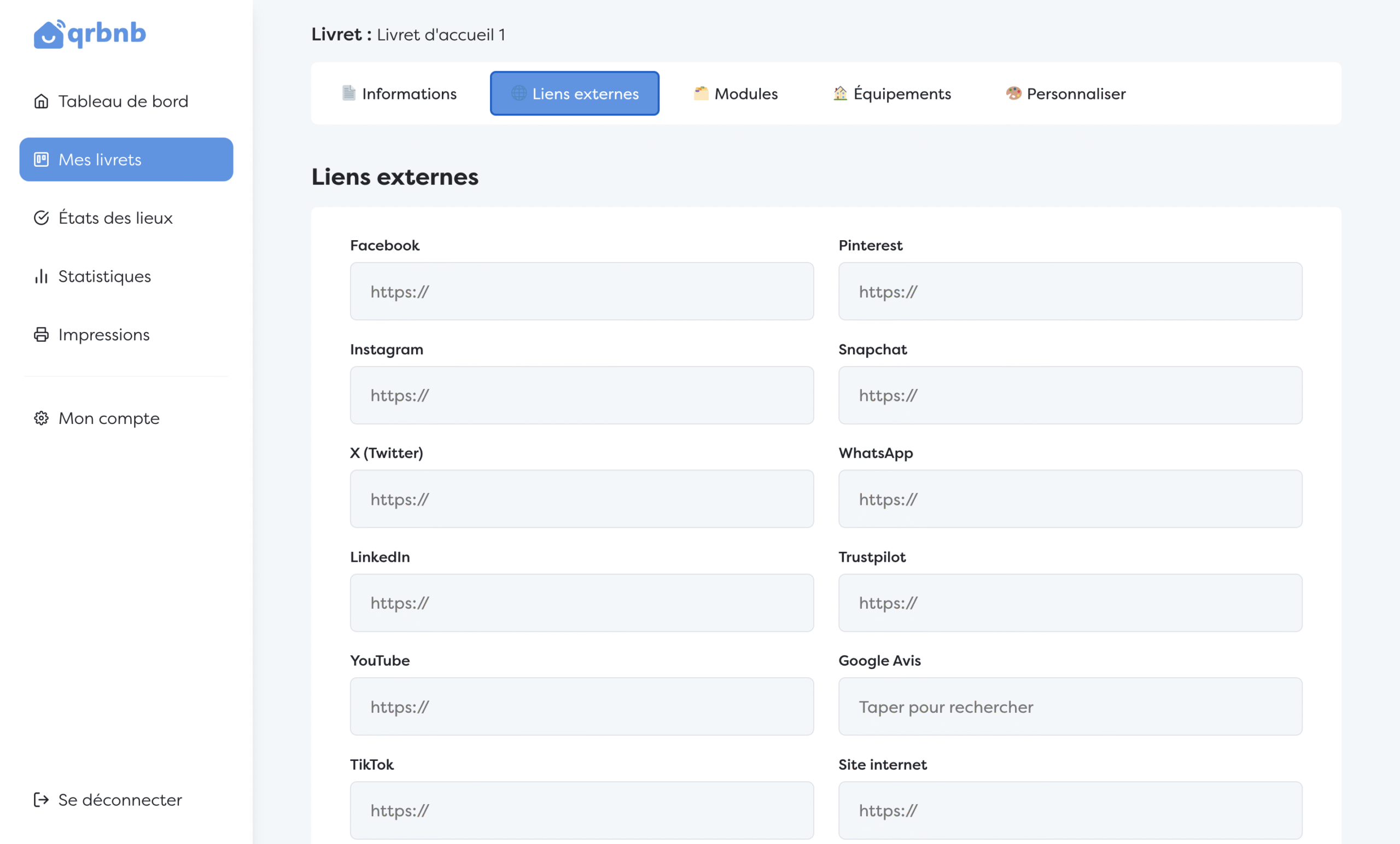The height and width of the screenshot is (844, 1400).
Task: Open the Modules tab
Action: 735,94
